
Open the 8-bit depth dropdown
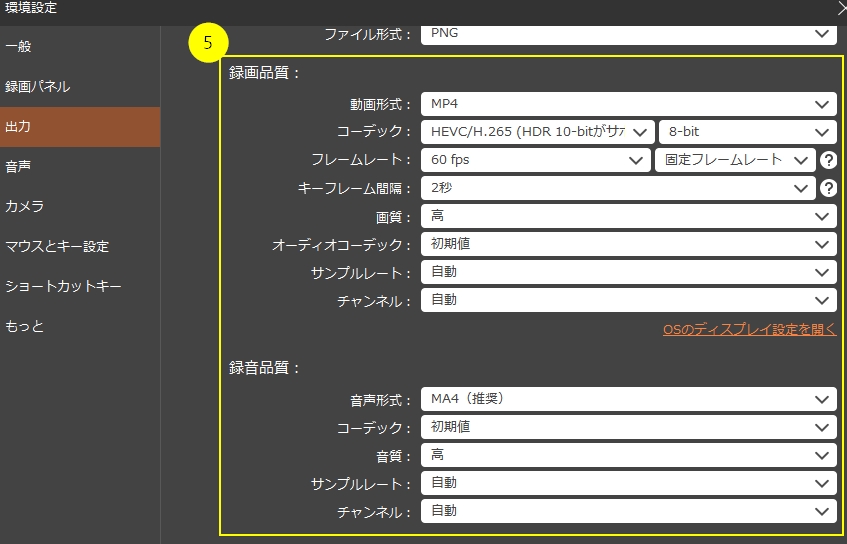[748, 132]
